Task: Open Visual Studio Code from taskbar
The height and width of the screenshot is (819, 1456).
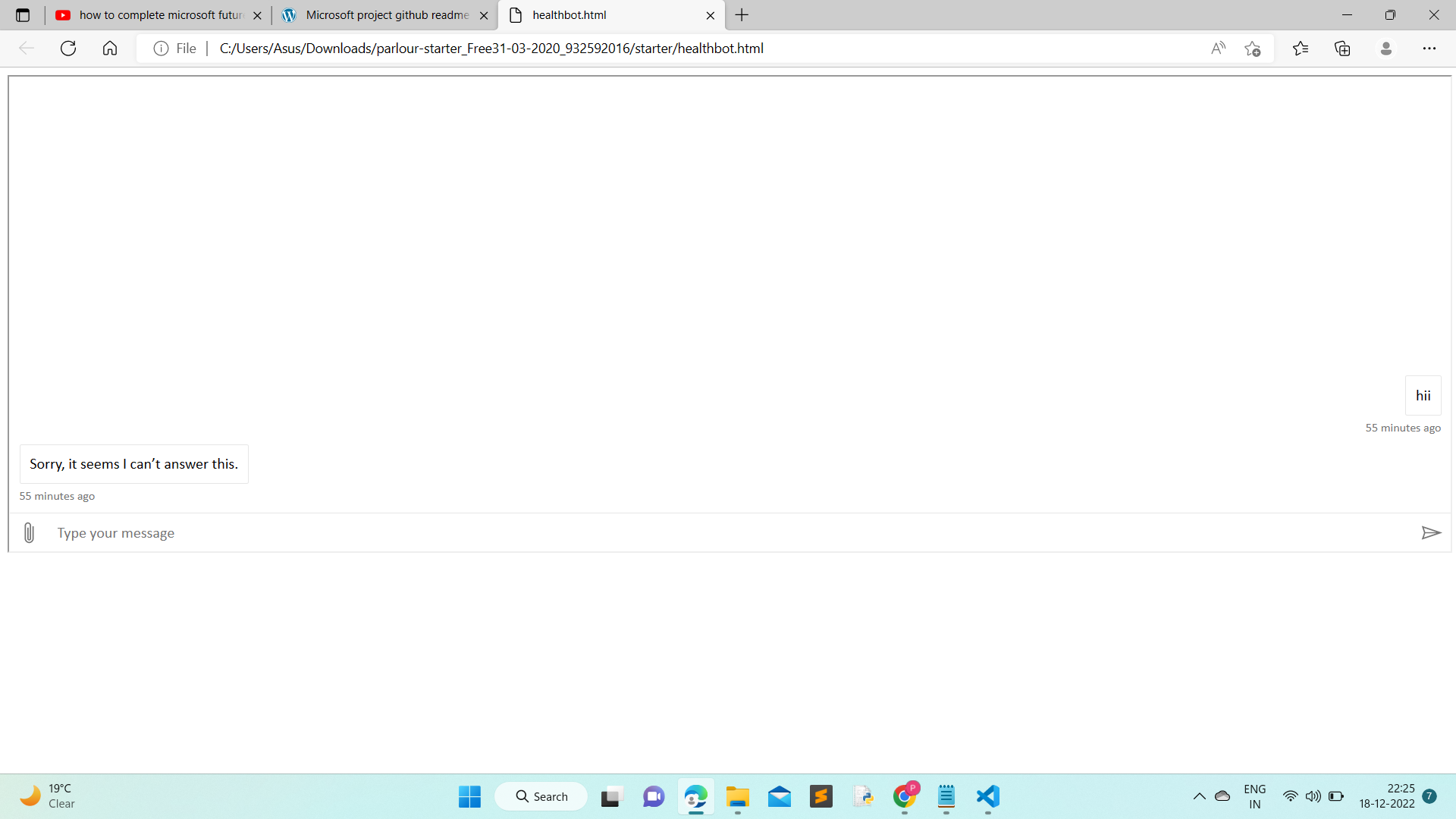Action: (x=987, y=796)
